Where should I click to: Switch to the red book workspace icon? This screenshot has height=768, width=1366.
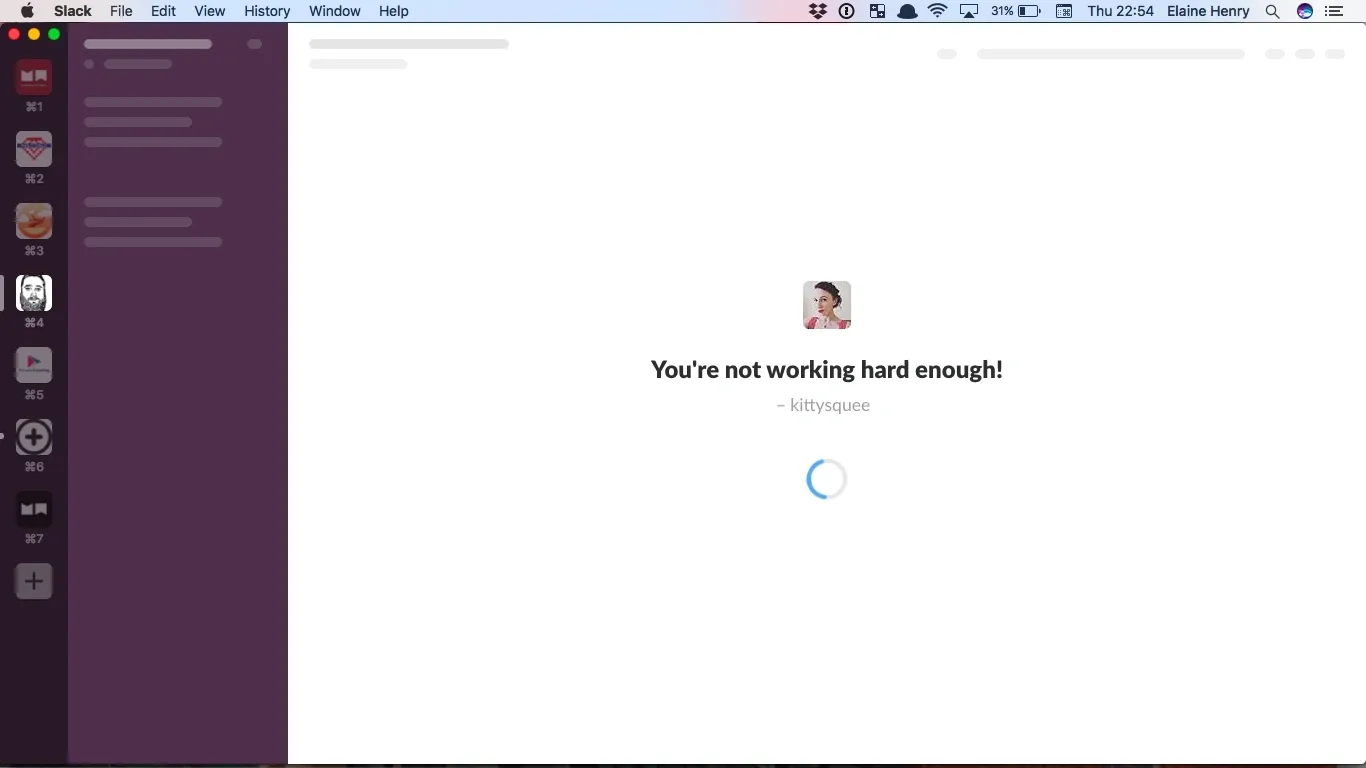click(x=34, y=77)
